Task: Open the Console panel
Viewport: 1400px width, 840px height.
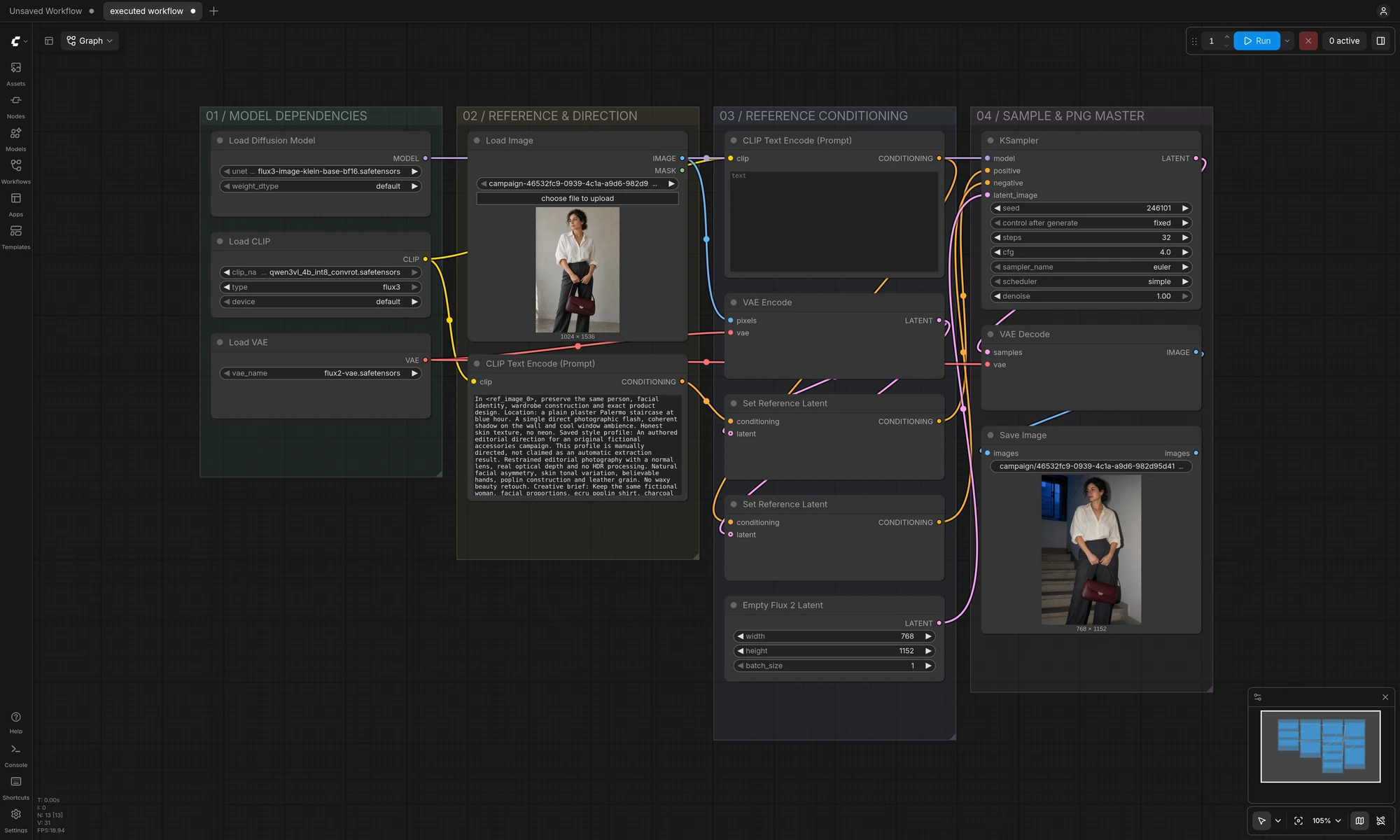Action: coord(15,755)
